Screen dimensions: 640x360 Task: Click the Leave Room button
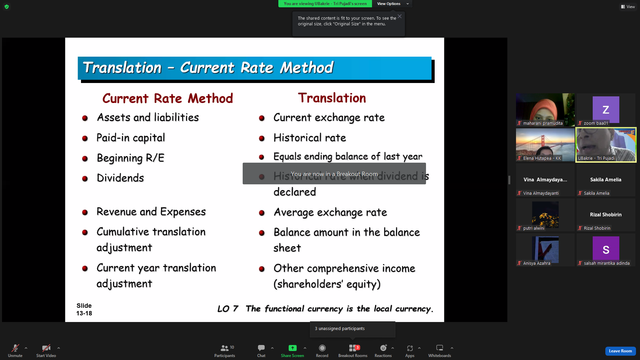620,351
